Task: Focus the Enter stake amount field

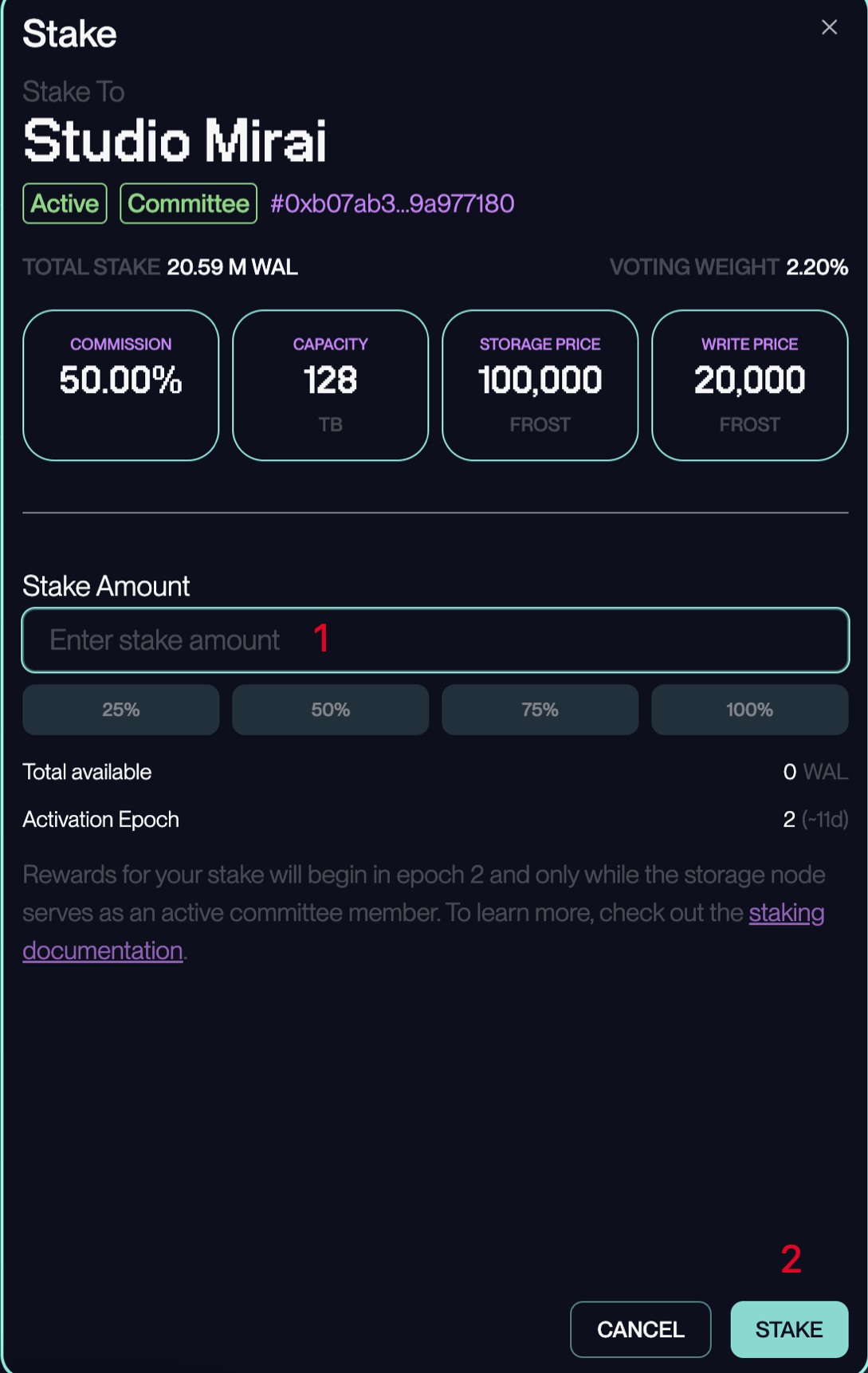Action: [435, 640]
